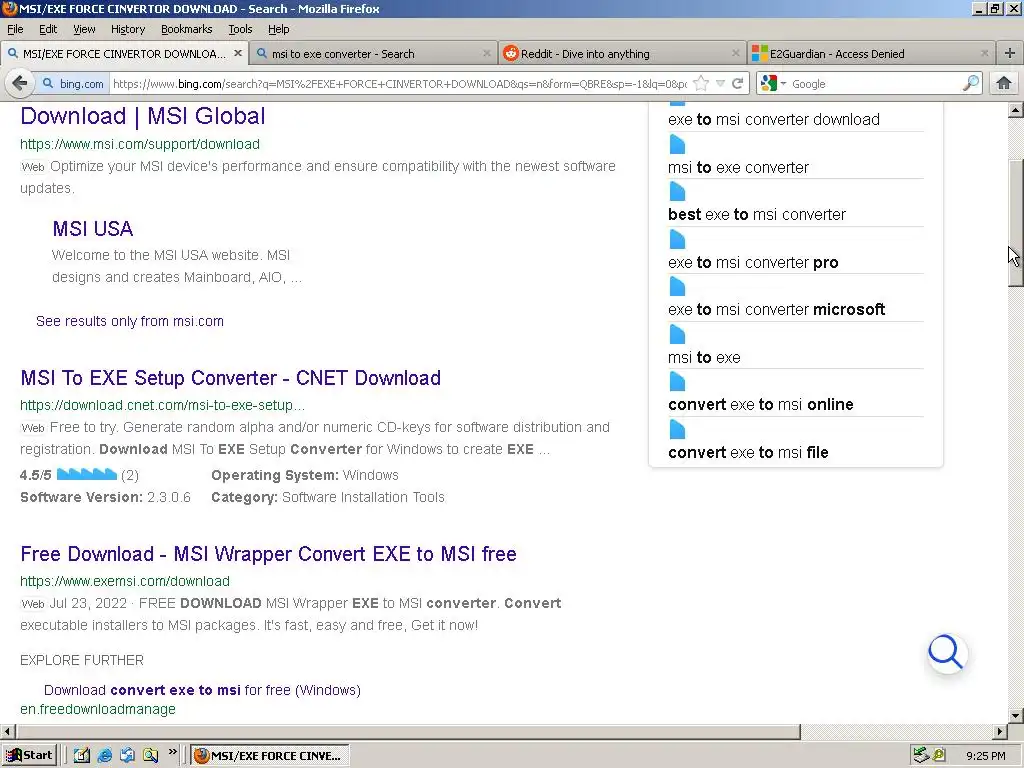Focus the Google search box
The width and height of the screenshot is (1024, 768).
[x=875, y=84]
